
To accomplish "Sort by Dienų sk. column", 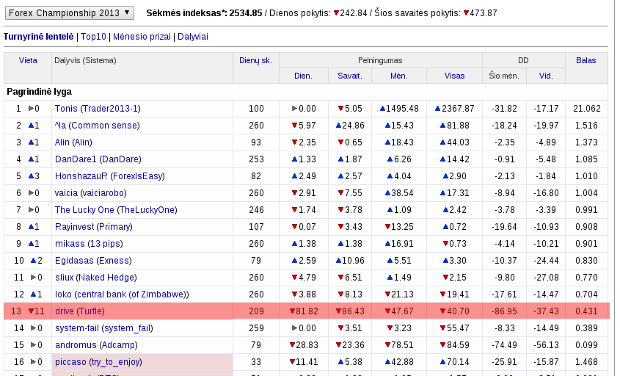I will point(255,60).
